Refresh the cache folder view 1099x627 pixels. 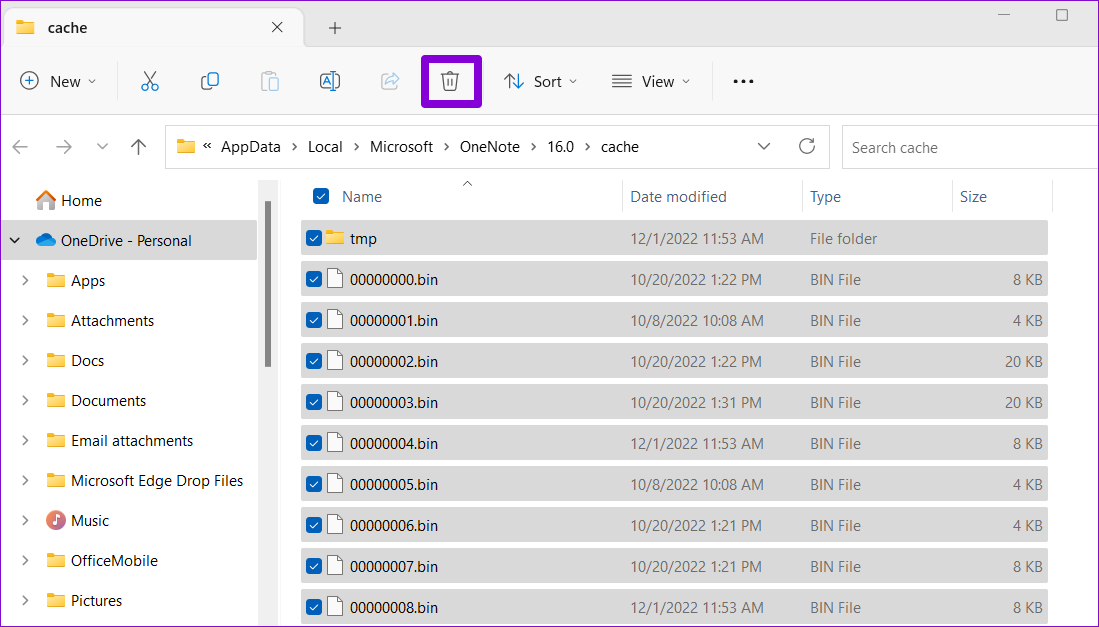(807, 146)
